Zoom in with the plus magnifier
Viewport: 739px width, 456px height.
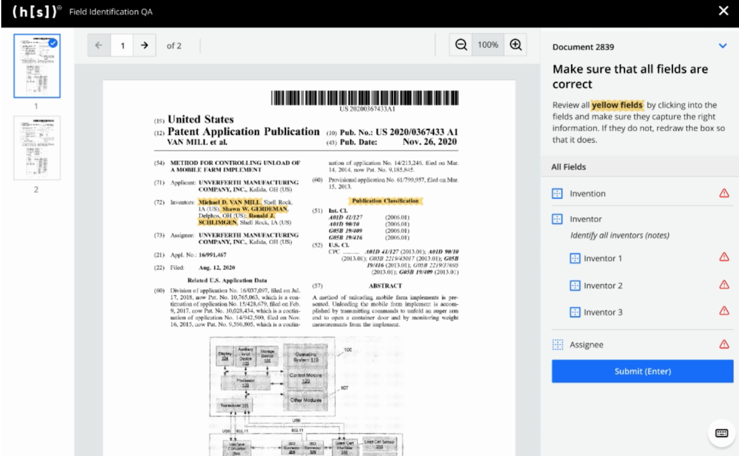pyautogui.click(x=516, y=45)
